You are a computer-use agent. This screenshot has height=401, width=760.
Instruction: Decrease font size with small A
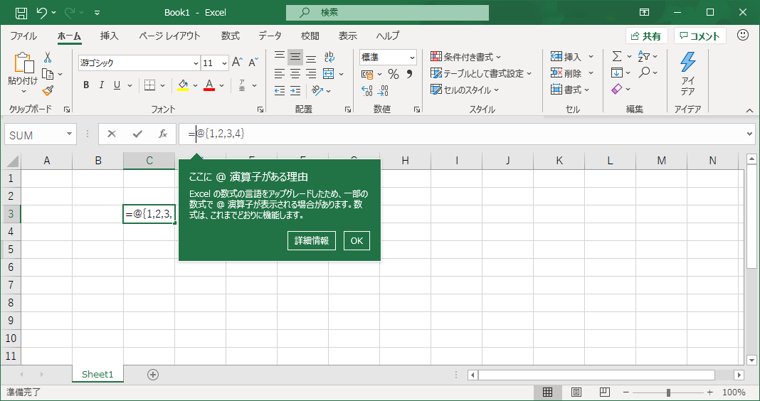click(253, 63)
